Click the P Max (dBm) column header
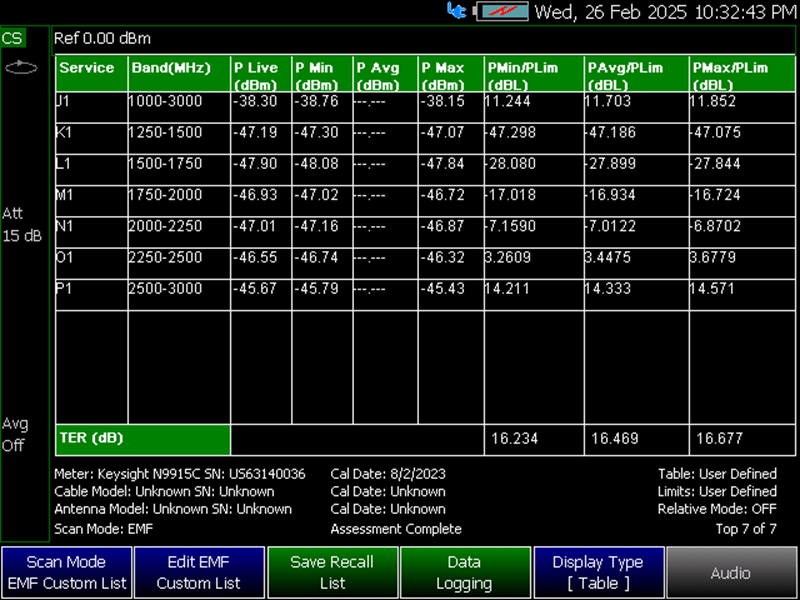 pyautogui.click(x=451, y=74)
